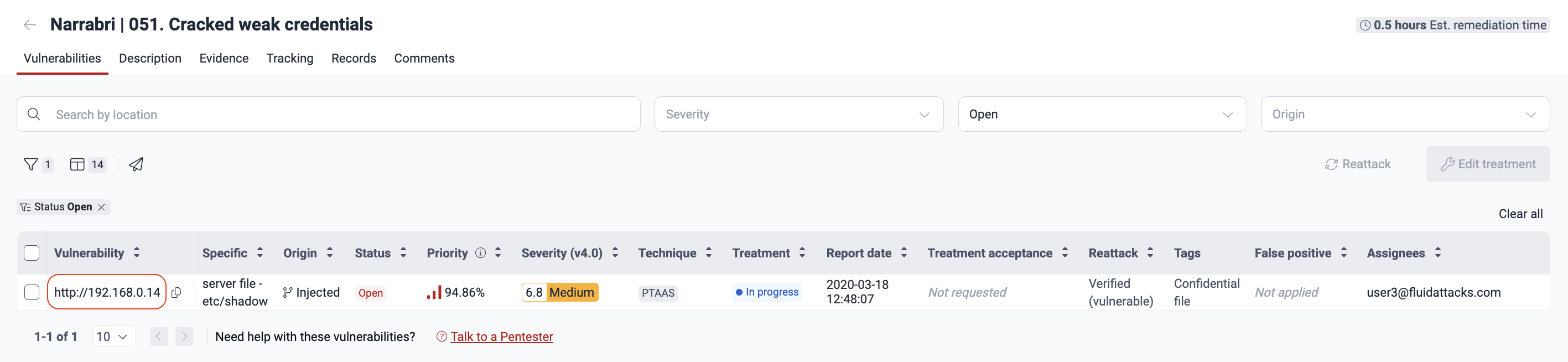Remove the Status Open filter chip

(101, 206)
